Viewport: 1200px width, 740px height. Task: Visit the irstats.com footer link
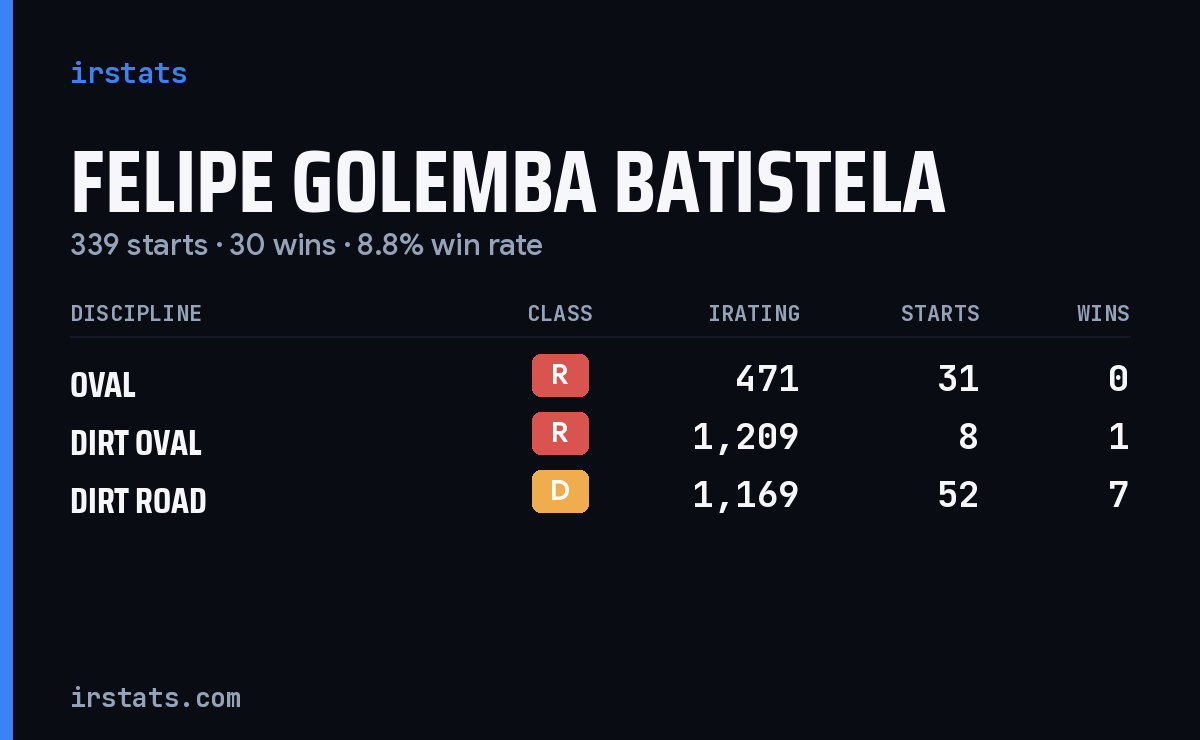[156, 697]
